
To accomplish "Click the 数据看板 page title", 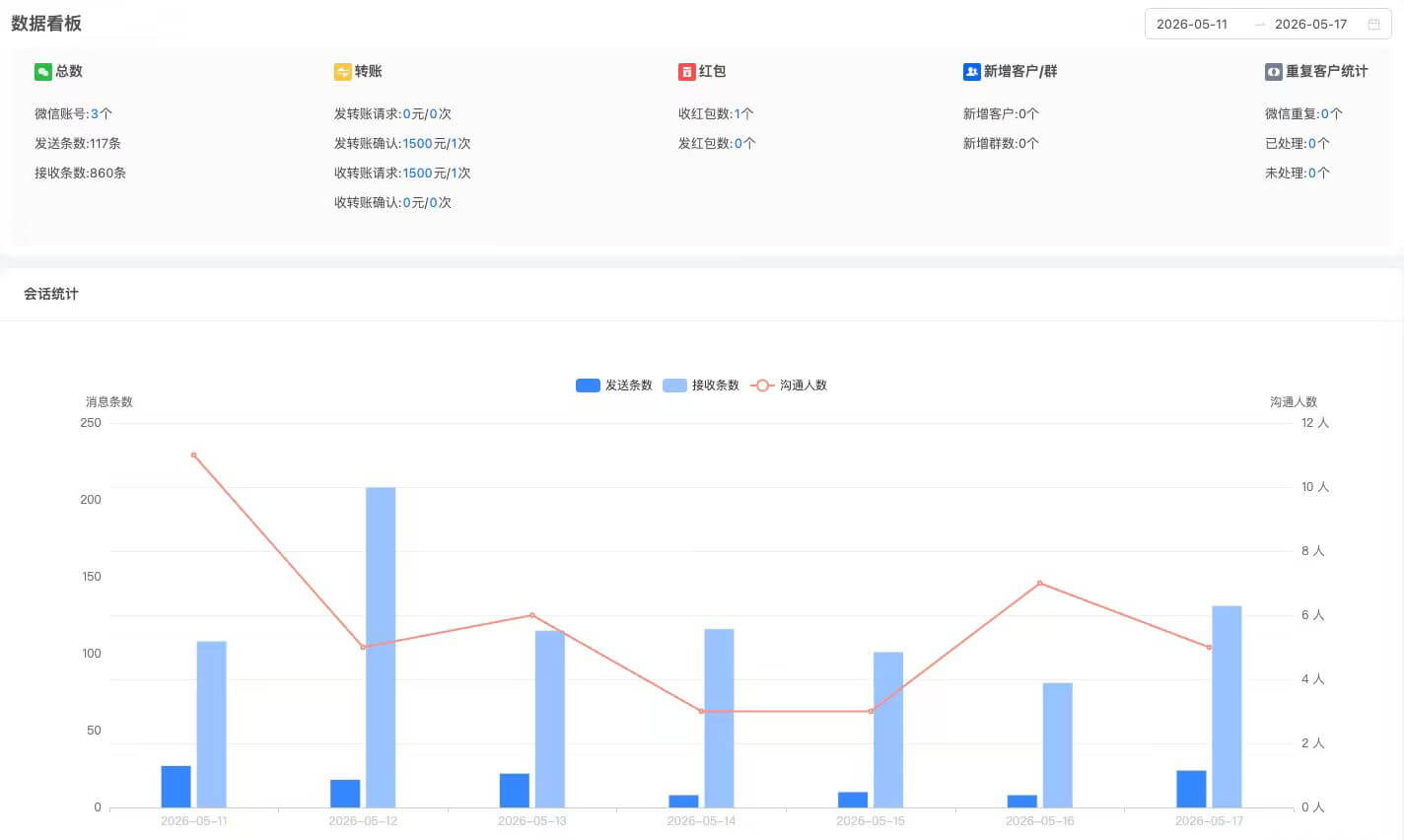I will (x=46, y=24).
